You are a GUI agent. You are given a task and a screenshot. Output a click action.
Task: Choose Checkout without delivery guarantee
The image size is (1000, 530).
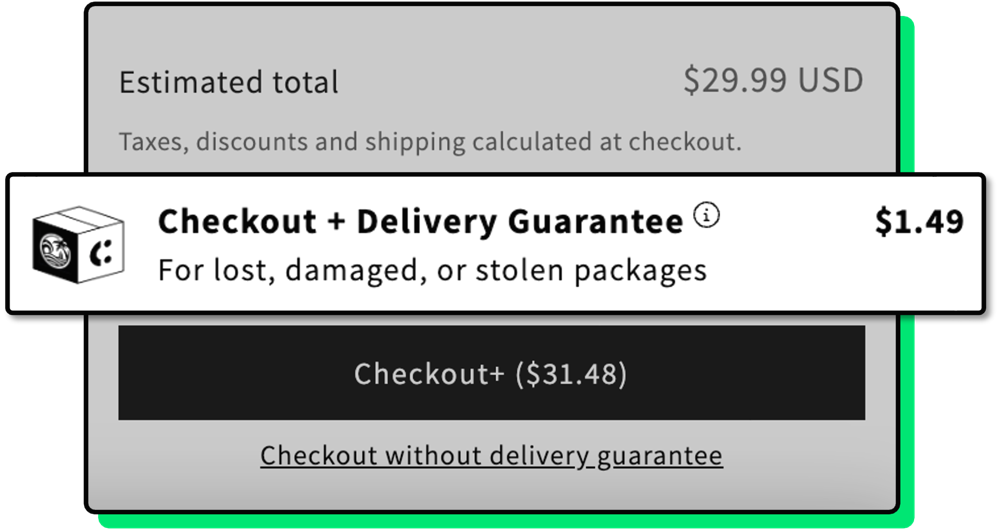(x=491, y=456)
